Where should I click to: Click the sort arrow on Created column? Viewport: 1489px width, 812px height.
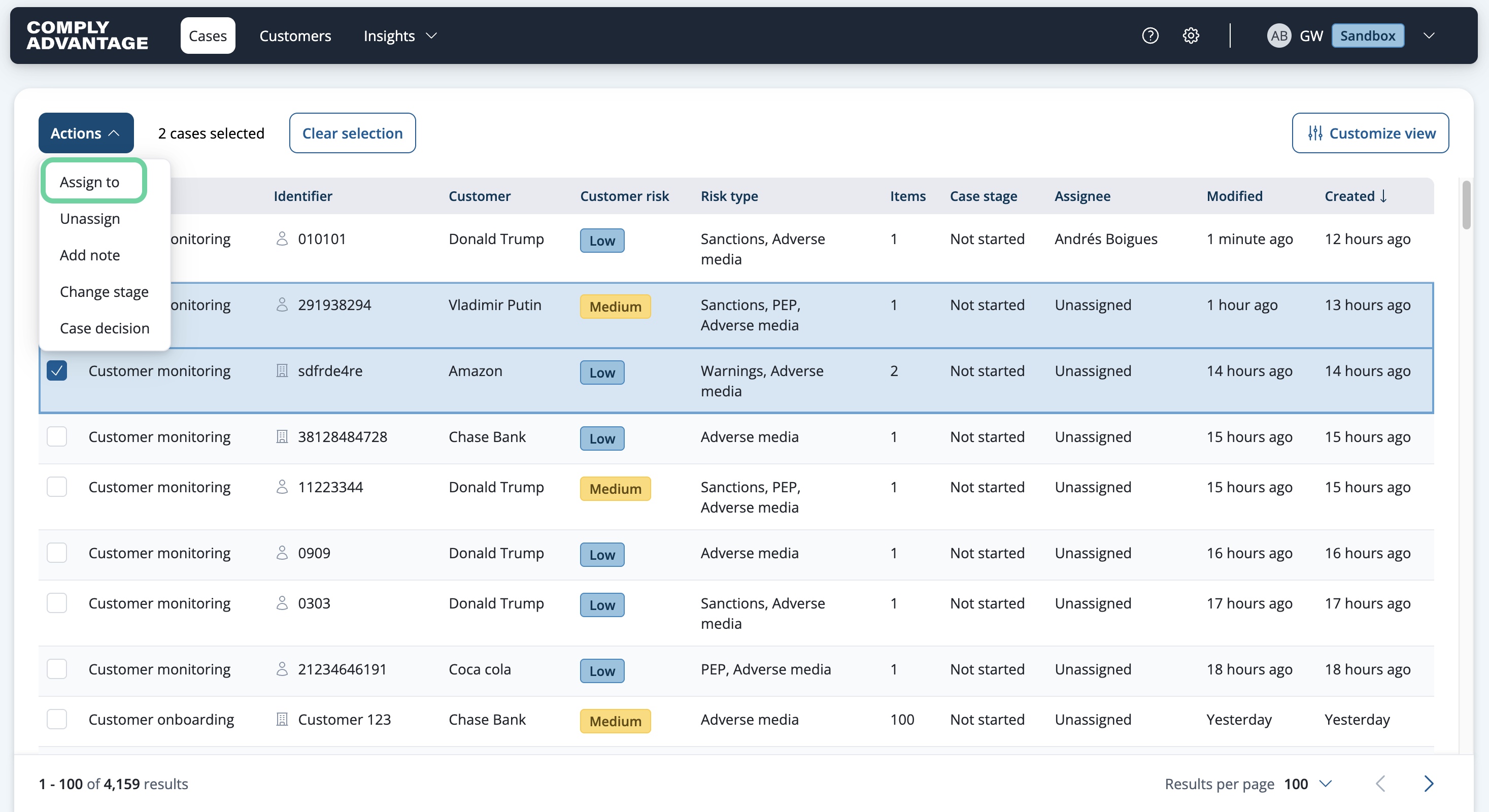pos(1383,196)
